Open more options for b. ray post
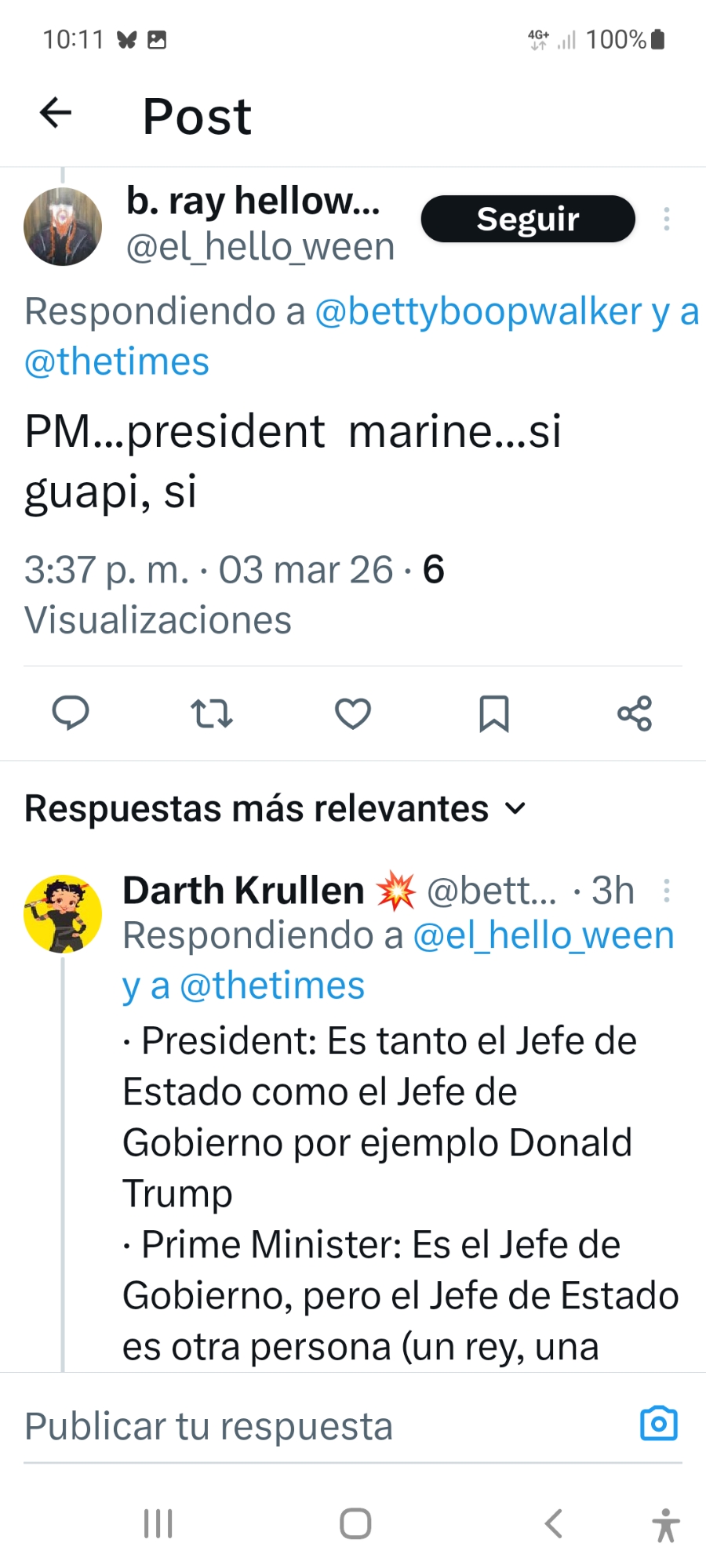Image resolution: width=706 pixels, height=1568 pixels. [x=667, y=219]
